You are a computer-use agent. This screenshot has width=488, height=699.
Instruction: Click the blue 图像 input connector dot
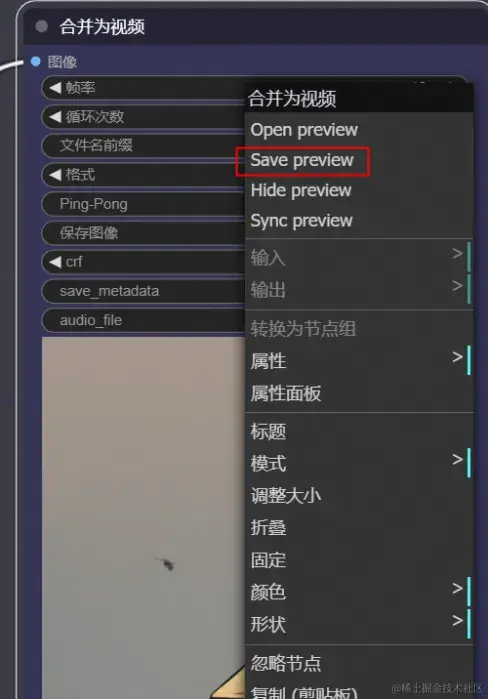36,61
